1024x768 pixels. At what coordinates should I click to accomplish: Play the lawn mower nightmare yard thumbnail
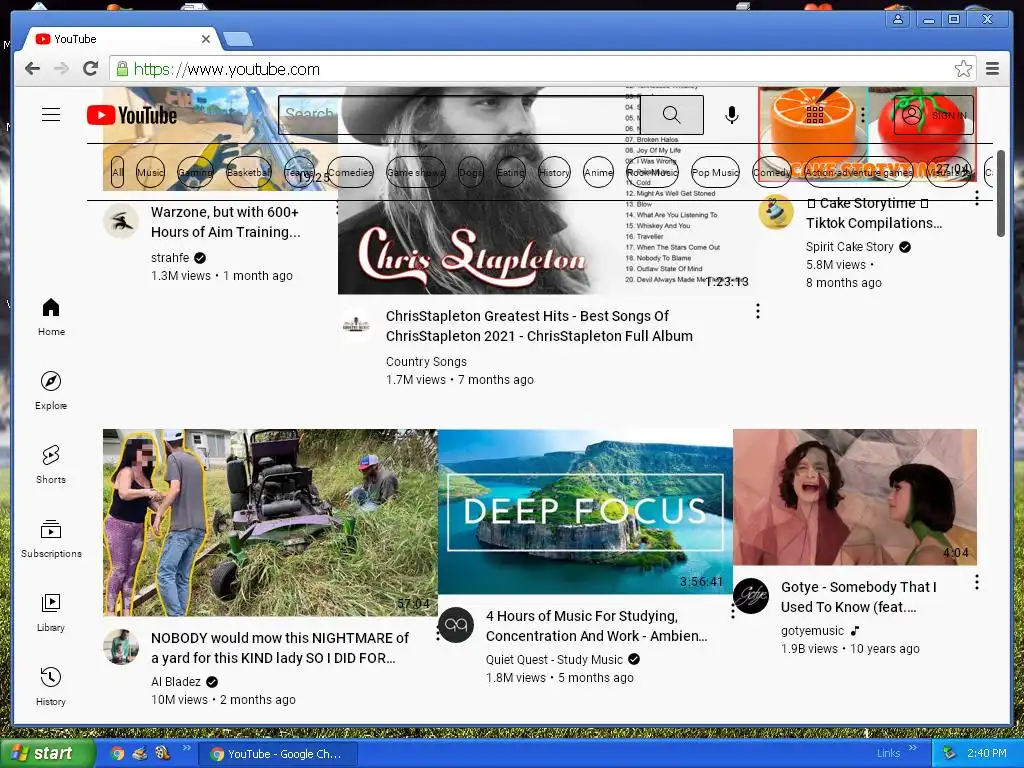(270, 522)
